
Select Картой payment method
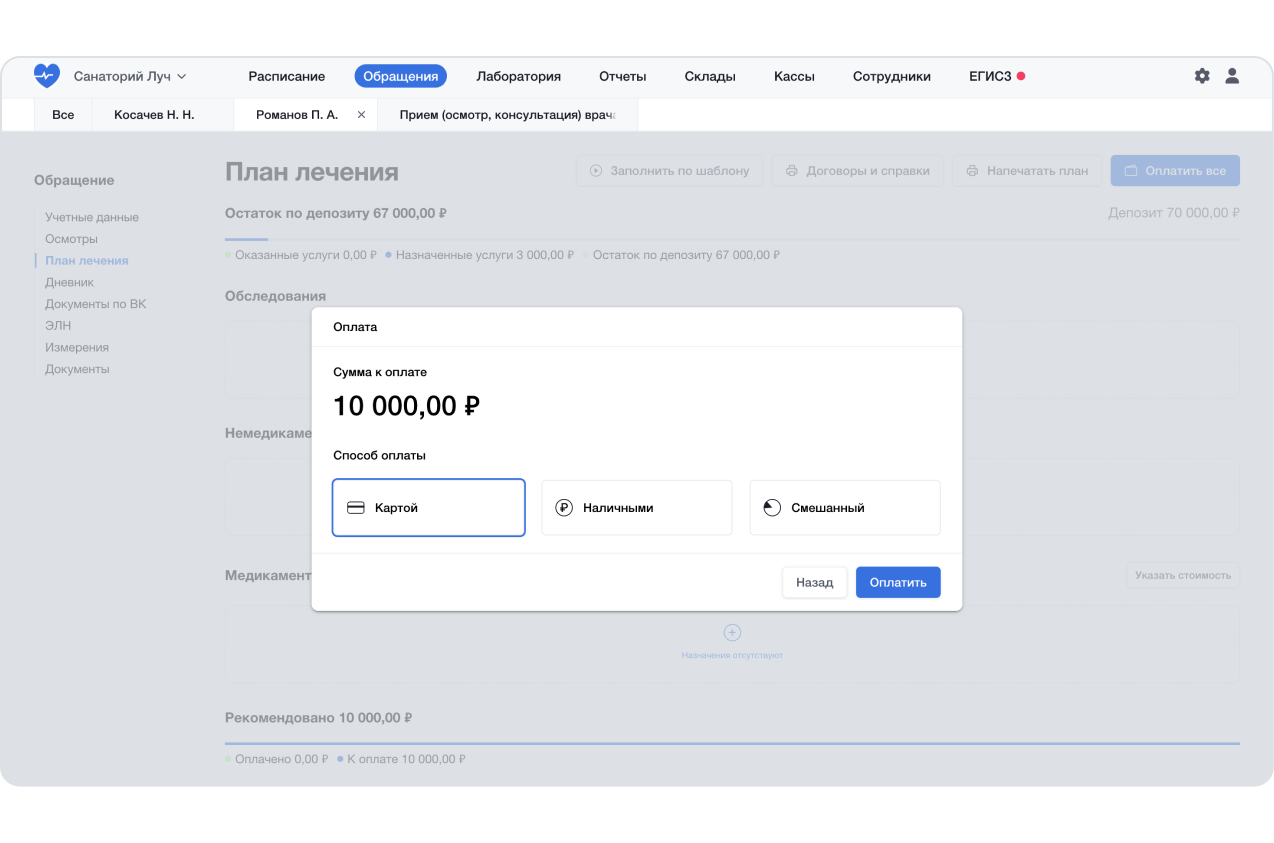coord(428,508)
